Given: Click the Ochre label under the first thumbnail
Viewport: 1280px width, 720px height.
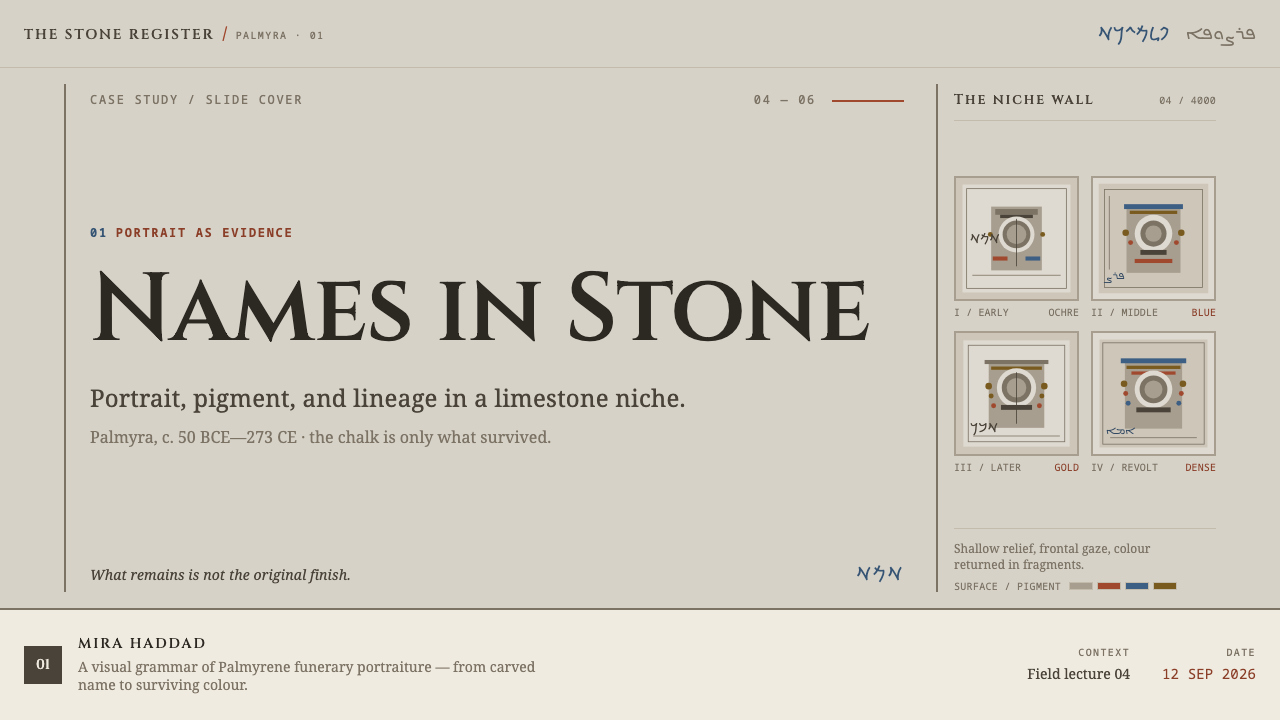Looking at the screenshot, I should point(1063,313).
